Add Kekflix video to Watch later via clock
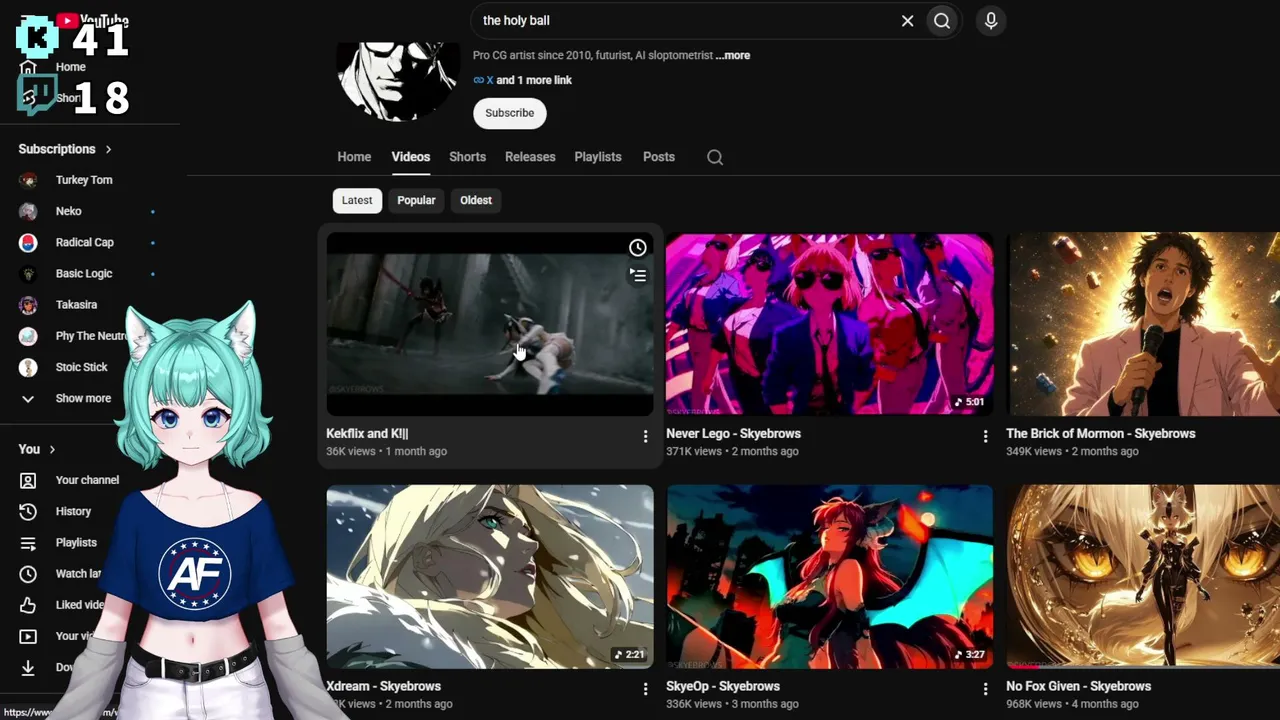 638,248
